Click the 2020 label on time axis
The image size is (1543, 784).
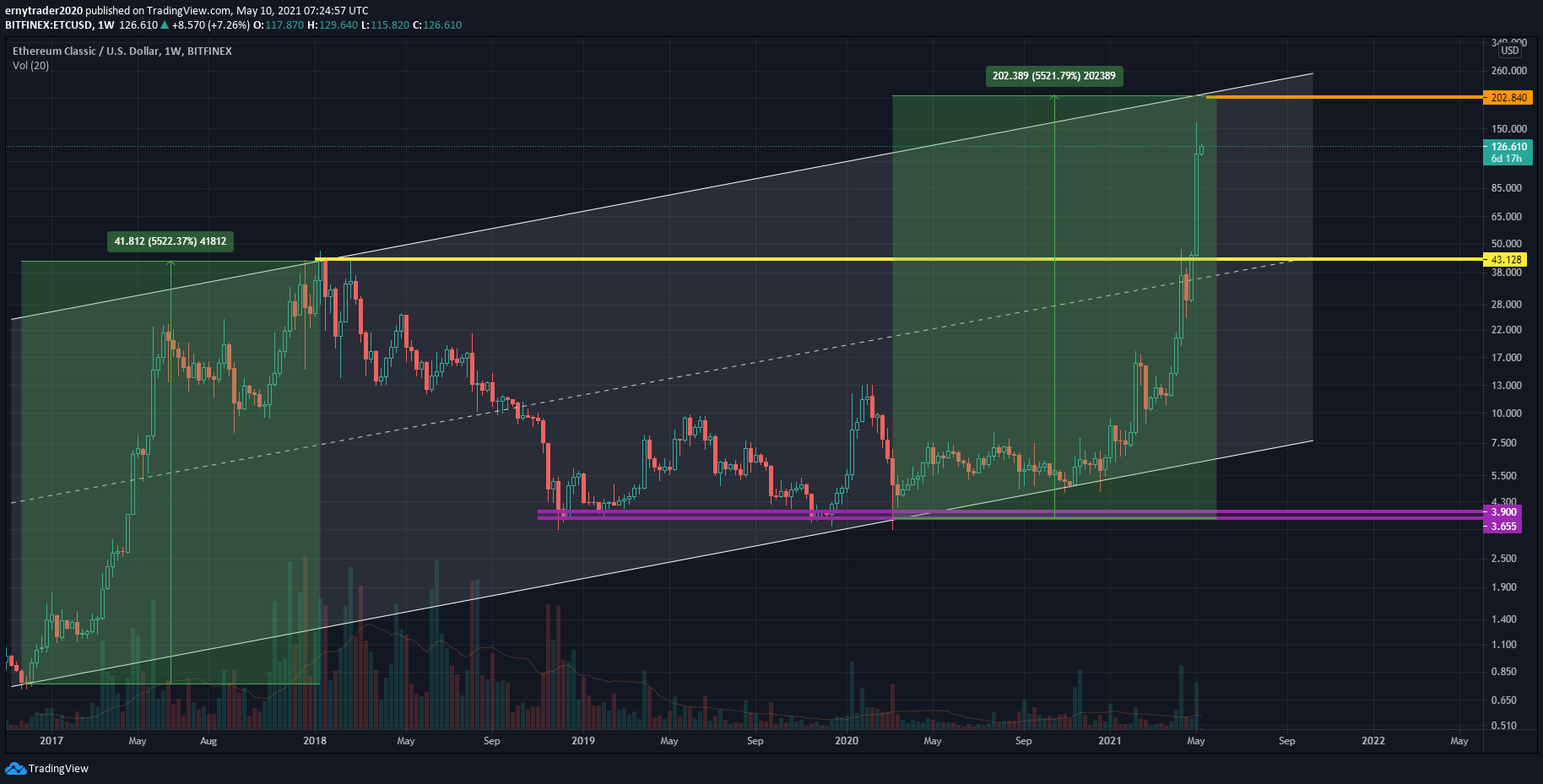coord(847,741)
